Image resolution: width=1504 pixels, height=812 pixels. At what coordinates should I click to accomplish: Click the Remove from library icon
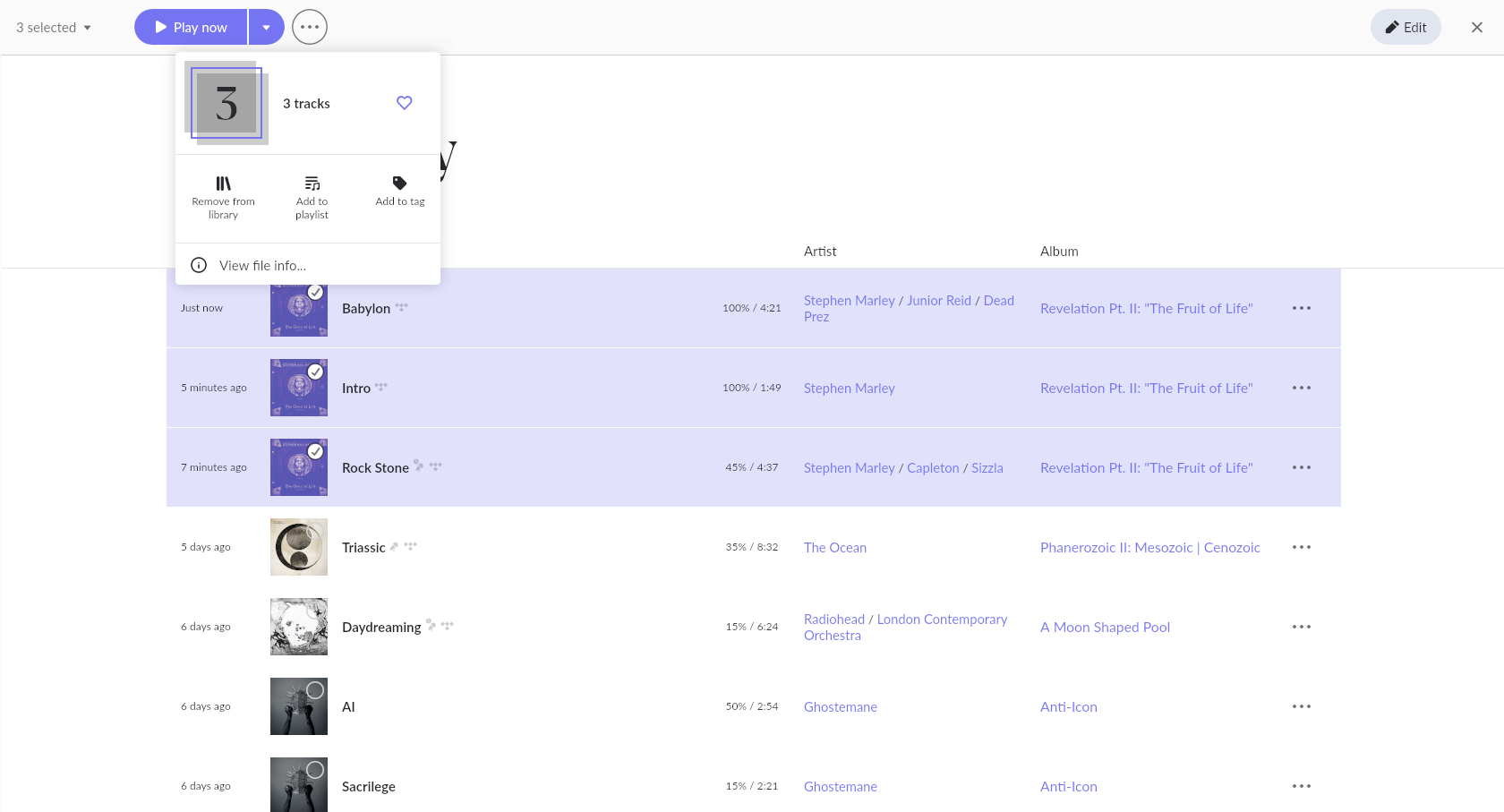point(223,184)
